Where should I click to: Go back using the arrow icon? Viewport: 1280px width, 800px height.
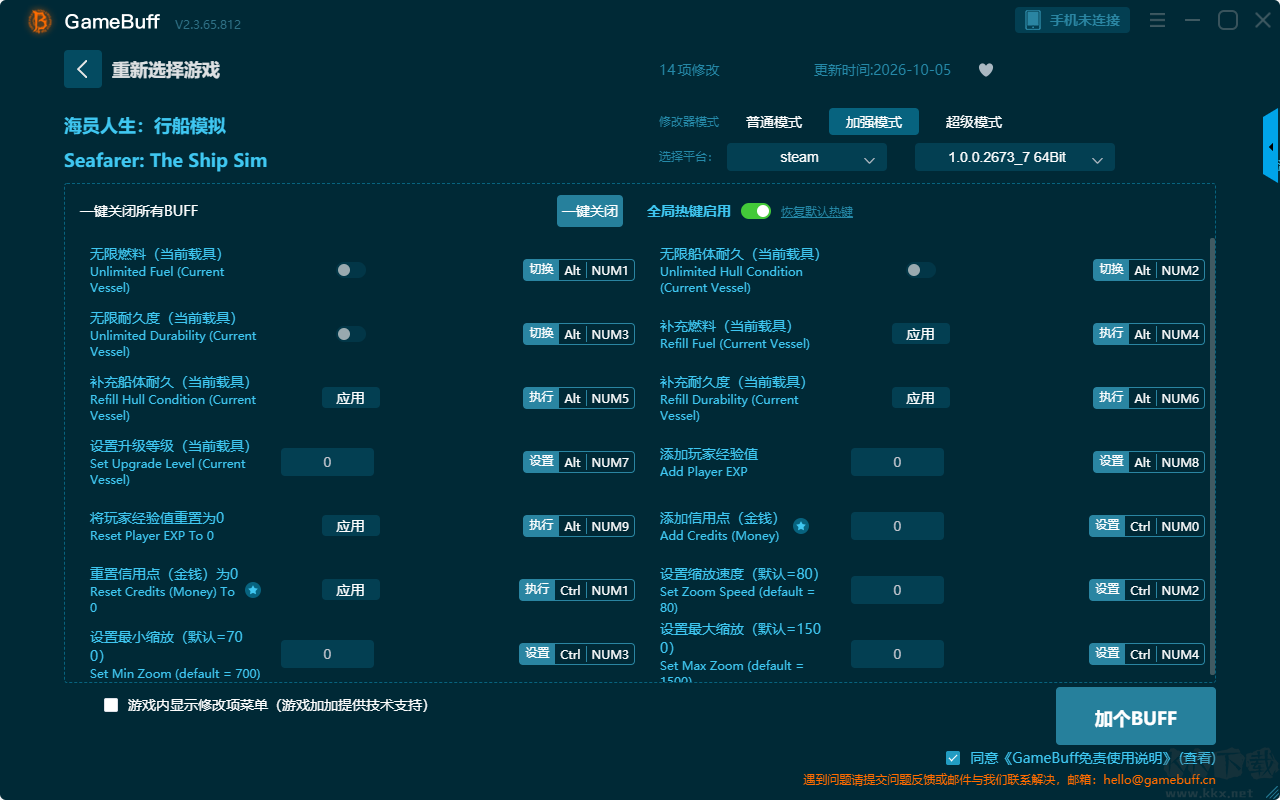[83, 69]
